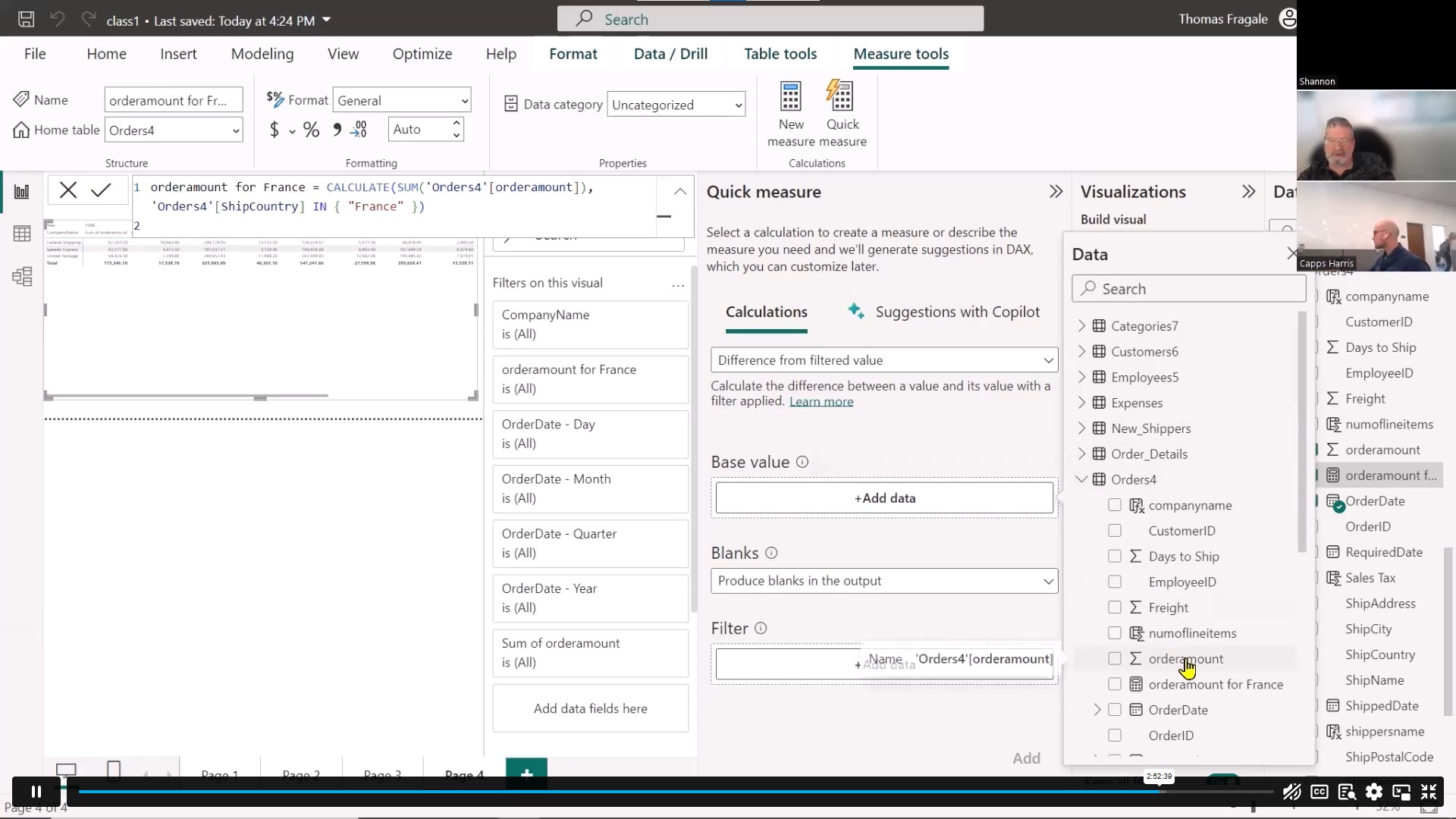This screenshot has width=1456, height=819.
Task: Open the Table tools tab
Action: pos(780,53)
